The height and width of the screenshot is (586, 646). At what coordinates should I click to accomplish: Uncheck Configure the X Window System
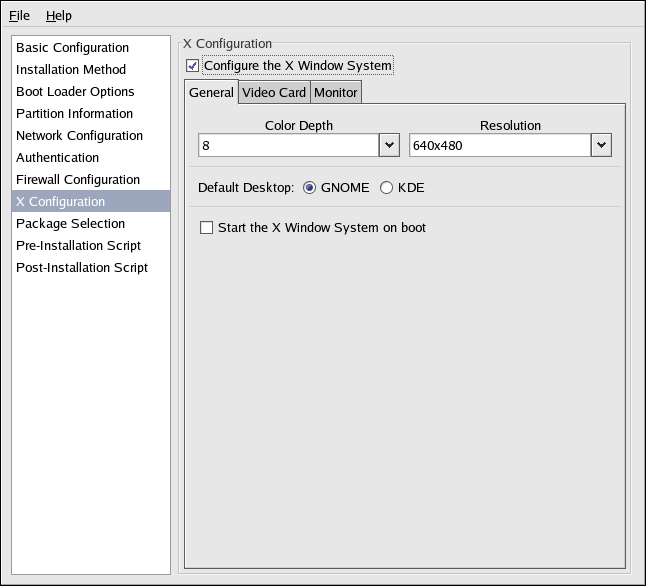193,66
